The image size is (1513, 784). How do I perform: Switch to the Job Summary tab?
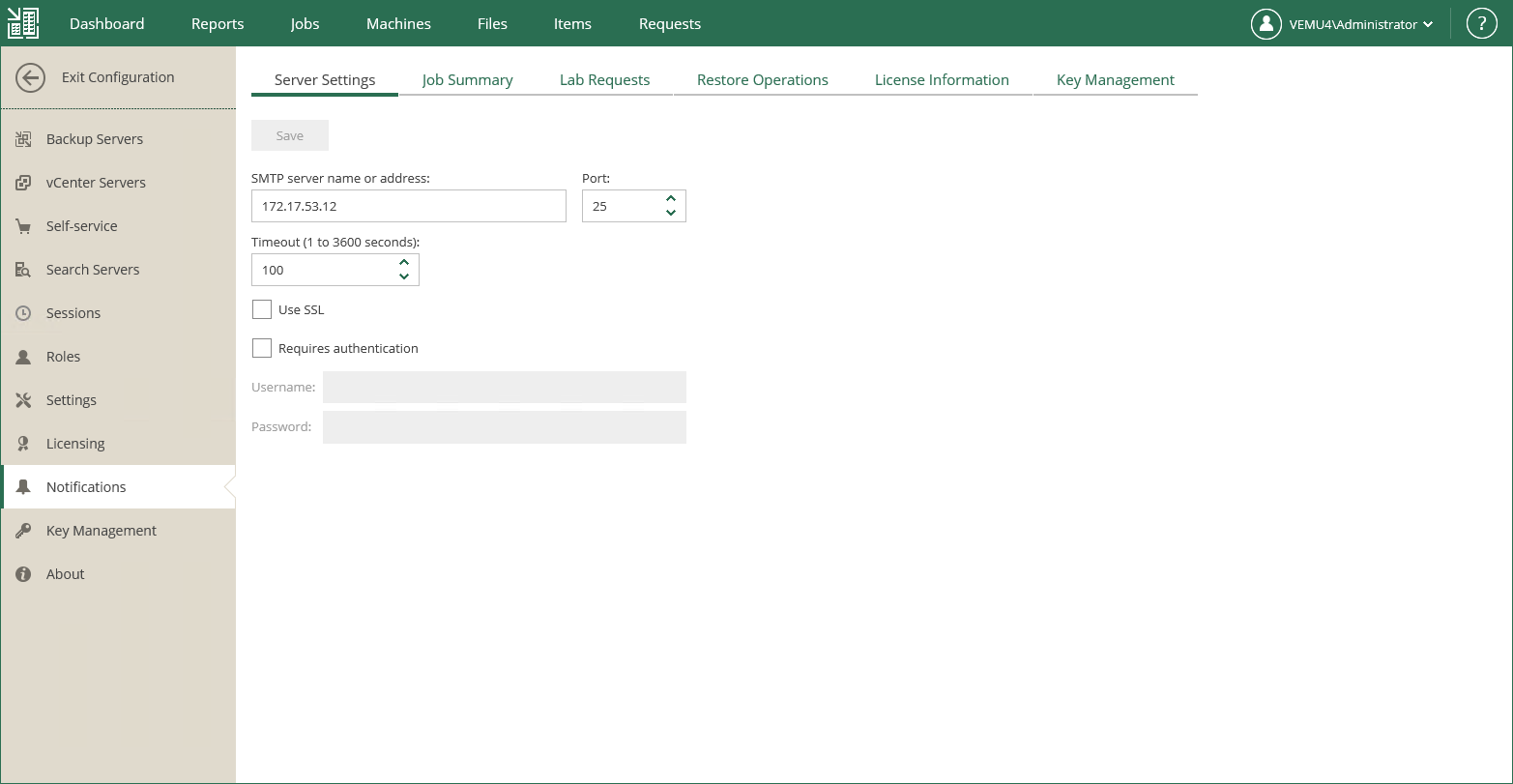(467, 80)
